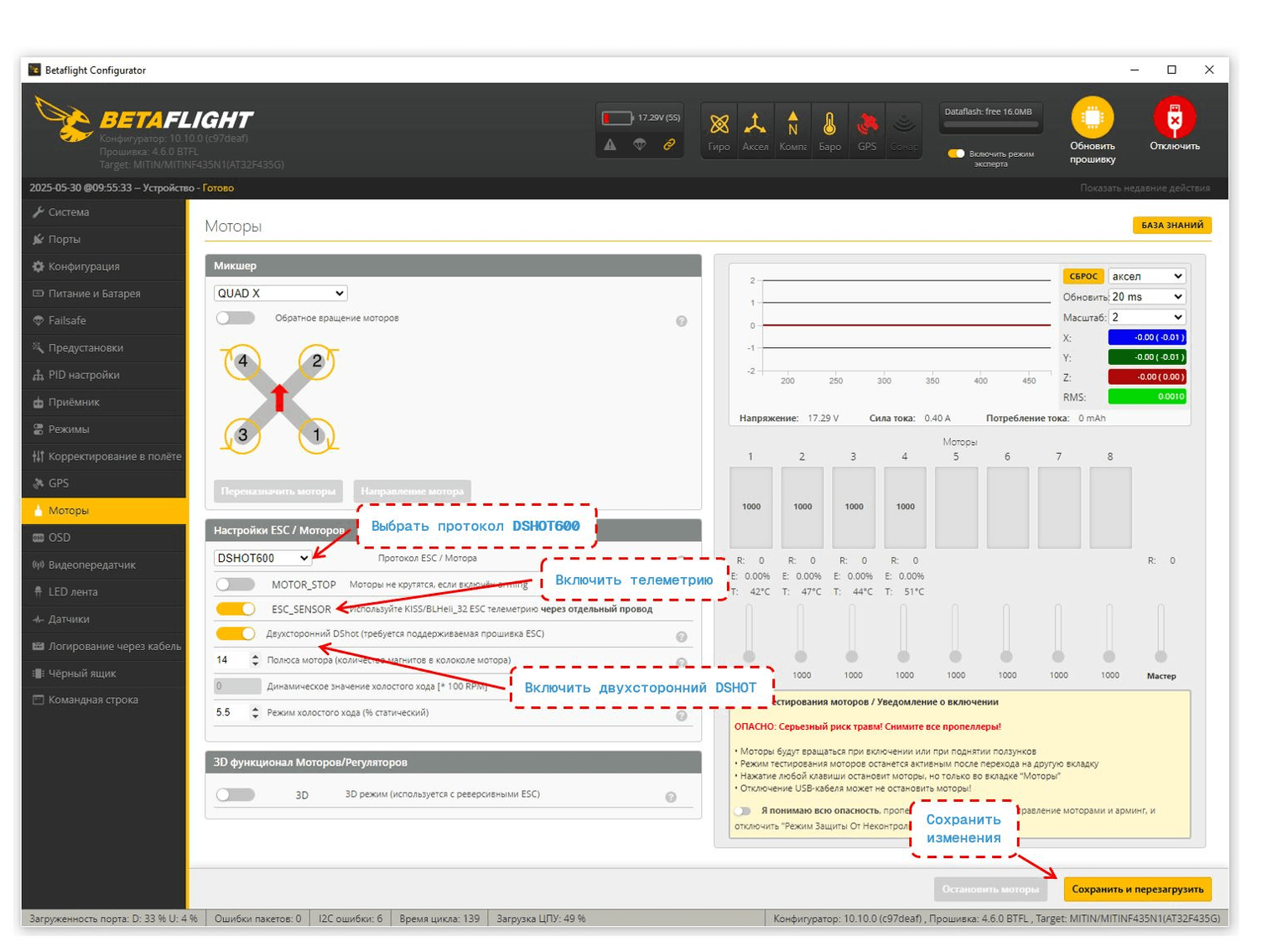Image resolution: width=1288 pixels, height=947 pixels.
Task: Click the Gyro sensor icon
Action: (x=719, y=125)
